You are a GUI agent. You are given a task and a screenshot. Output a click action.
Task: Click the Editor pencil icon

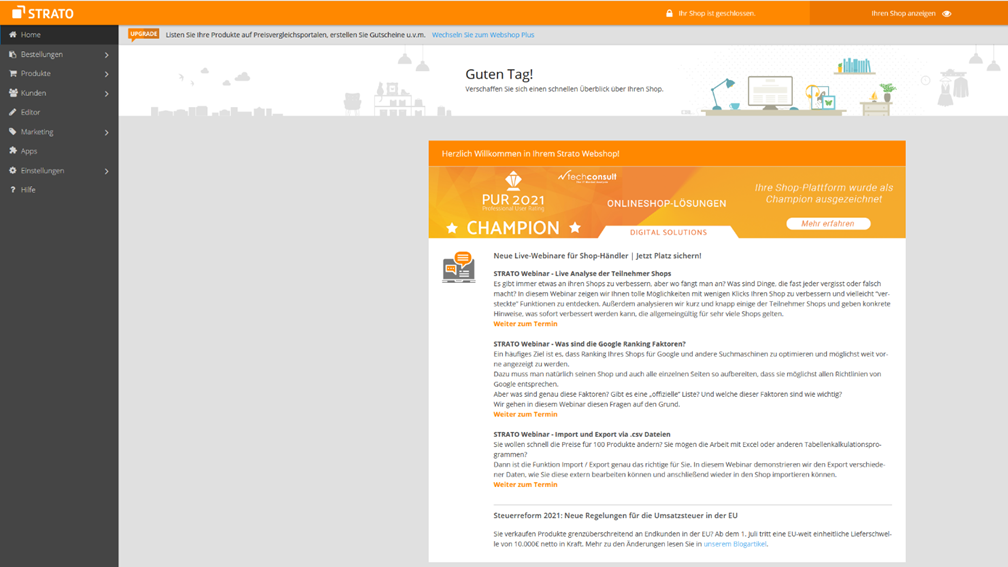(12, 112)
